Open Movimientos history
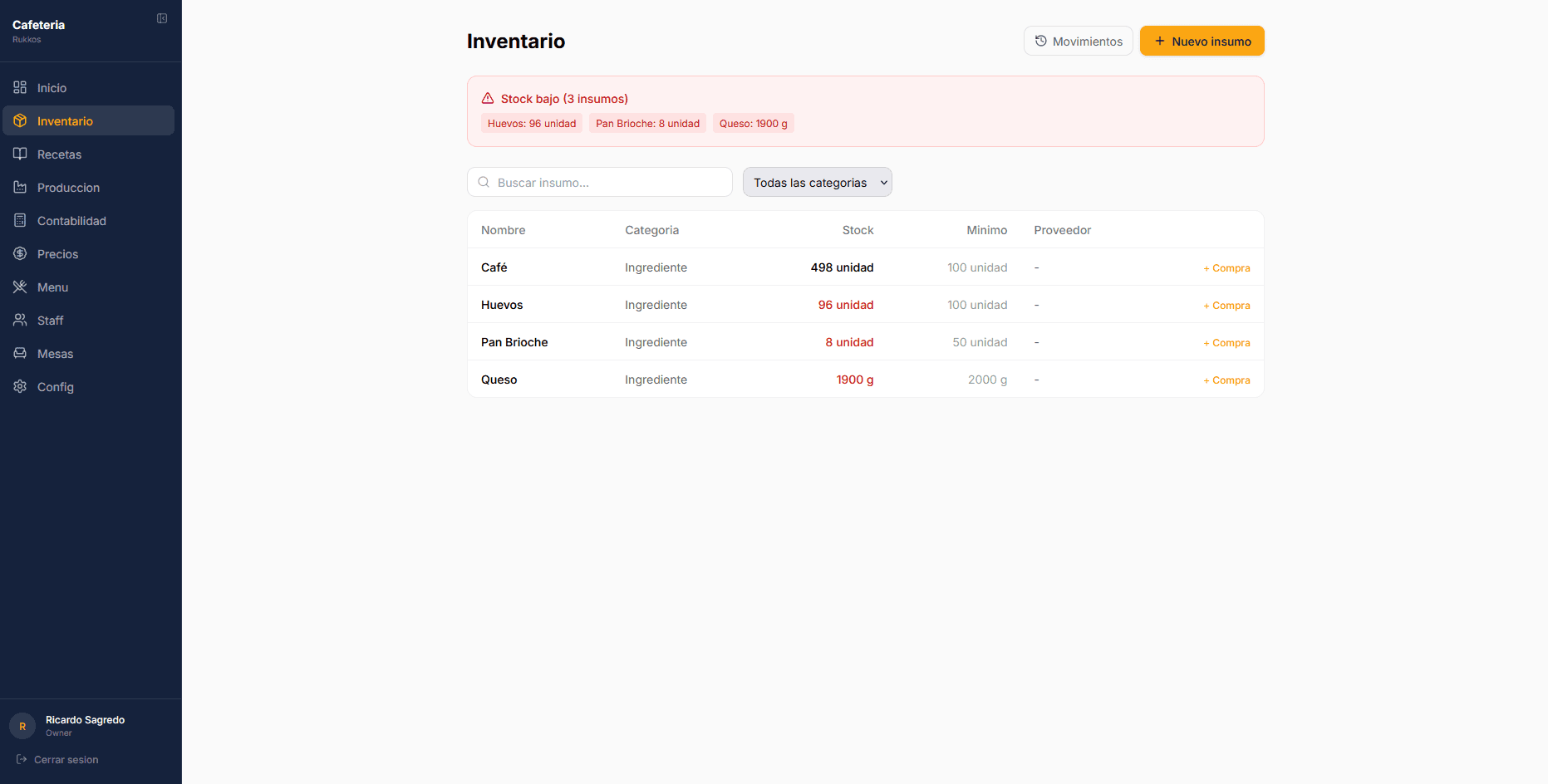Screen dimensions: 1548x784 1078,40
